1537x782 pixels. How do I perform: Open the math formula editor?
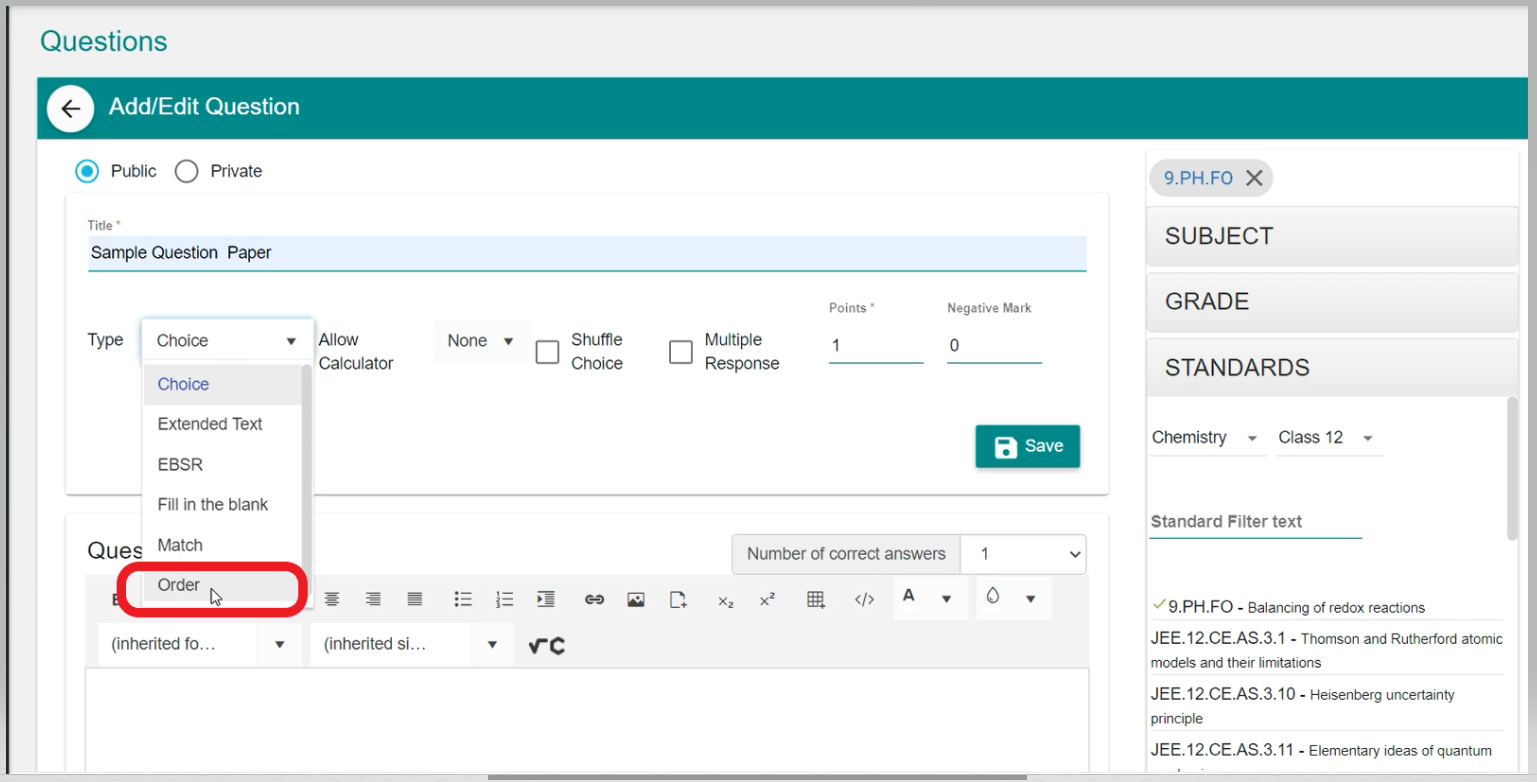547,646
